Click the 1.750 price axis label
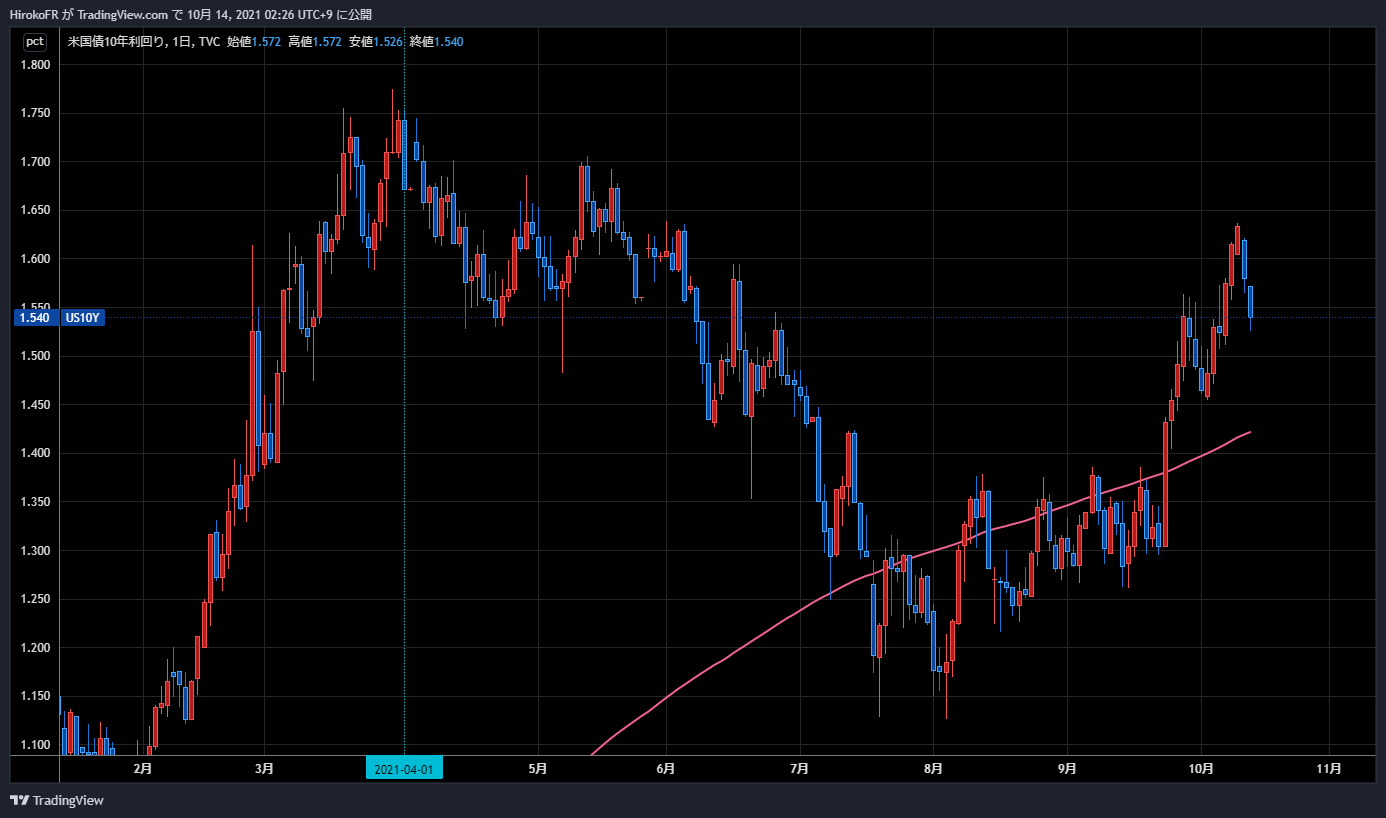1386x818 pixels. point(35,113)
